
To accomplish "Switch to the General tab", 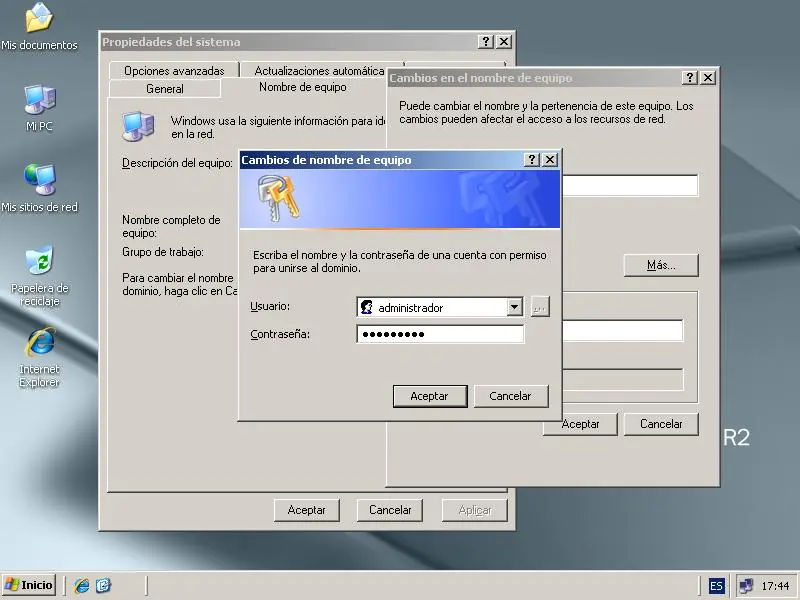I will click(x=165, y=88).
